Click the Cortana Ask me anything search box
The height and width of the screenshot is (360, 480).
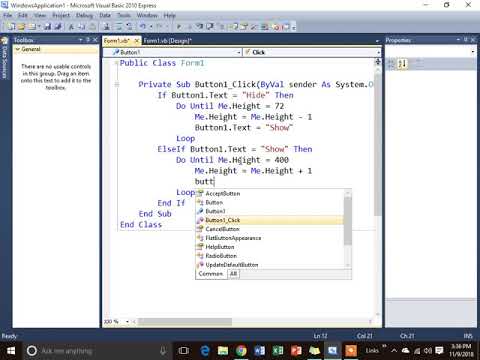point(97,351)
